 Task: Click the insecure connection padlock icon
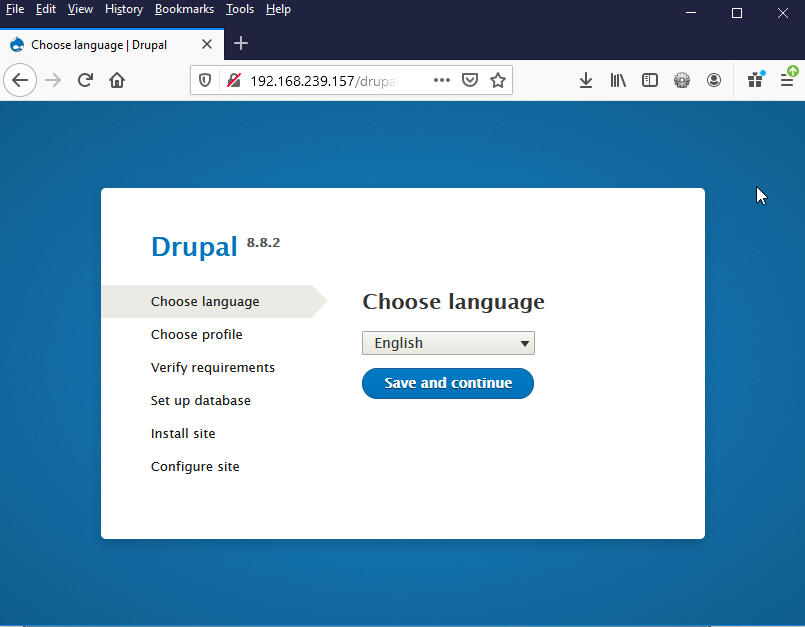pyautogui.click(x=233, y=81)
